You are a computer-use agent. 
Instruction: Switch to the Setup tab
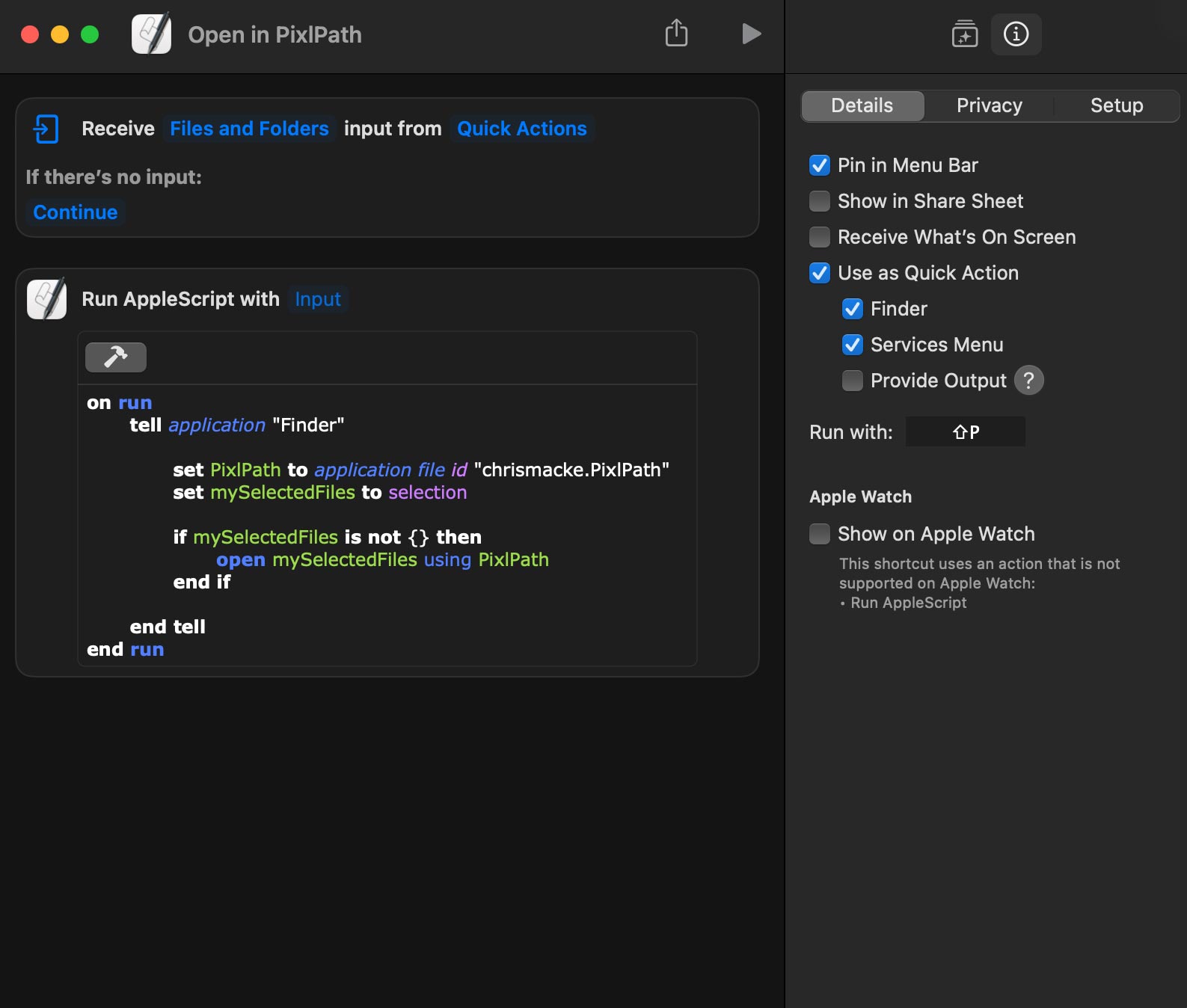(x=1116, y=105)
